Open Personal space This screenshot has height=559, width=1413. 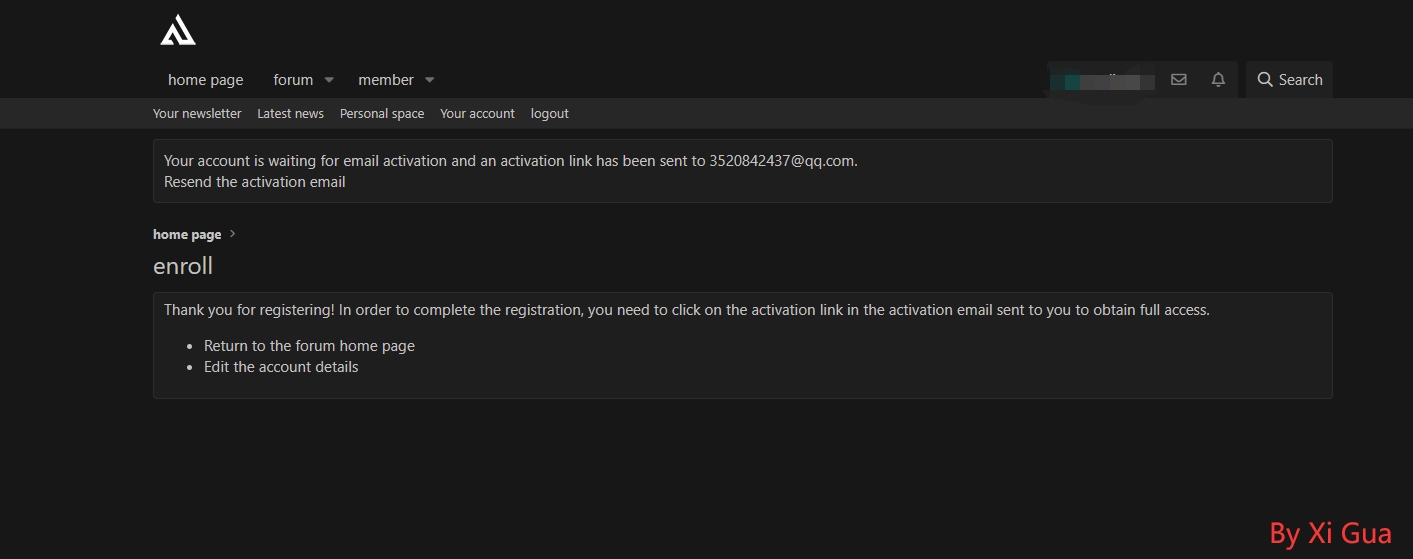(382, 114)
